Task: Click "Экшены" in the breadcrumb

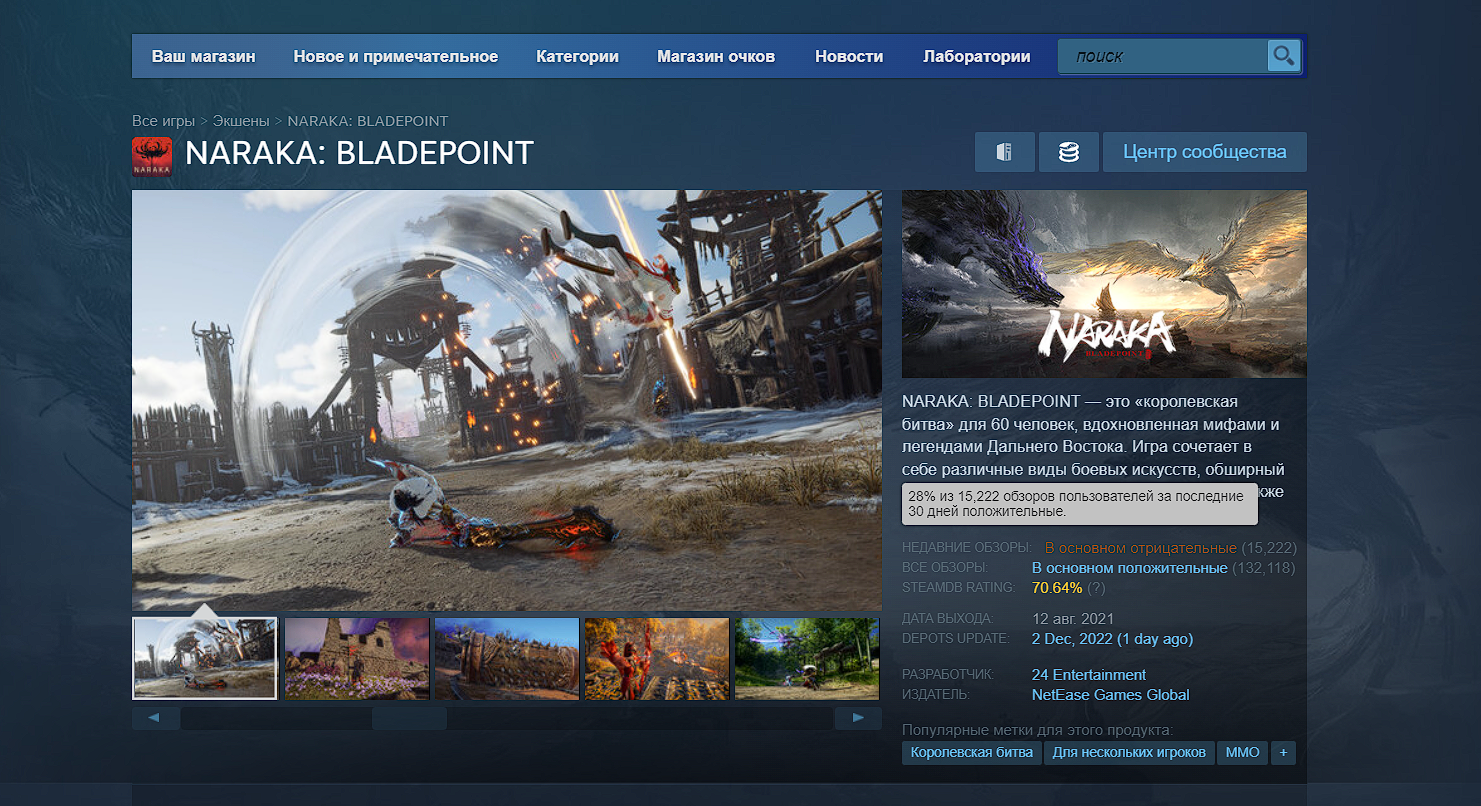Action: (241, 121)
